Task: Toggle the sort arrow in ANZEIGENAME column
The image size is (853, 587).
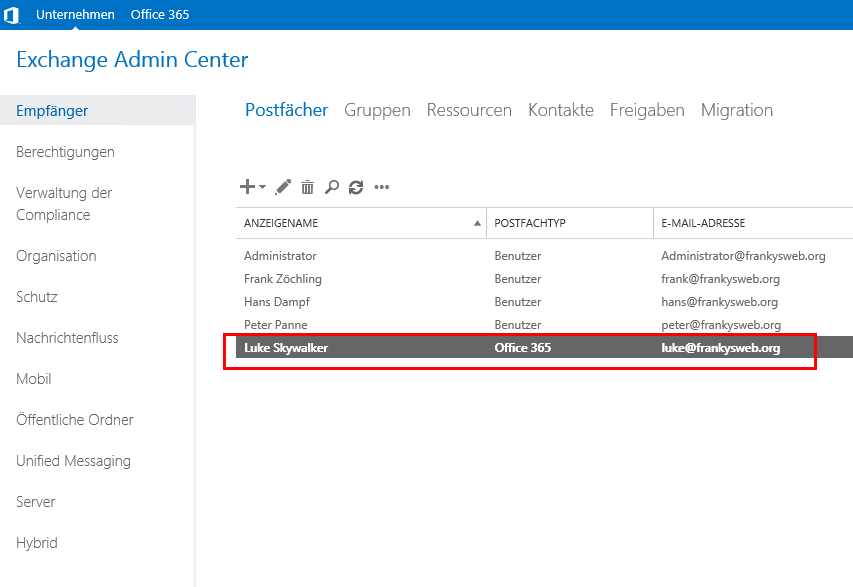Action: (x=477, y=223)
